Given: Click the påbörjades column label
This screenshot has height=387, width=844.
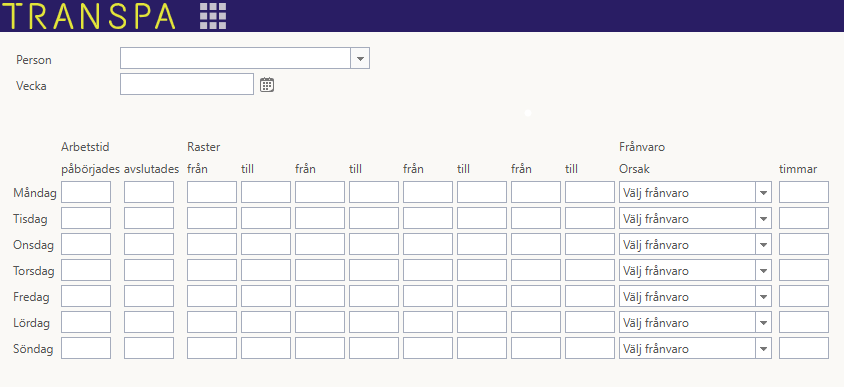Looking at the screenshot, I should click(90, 169).
